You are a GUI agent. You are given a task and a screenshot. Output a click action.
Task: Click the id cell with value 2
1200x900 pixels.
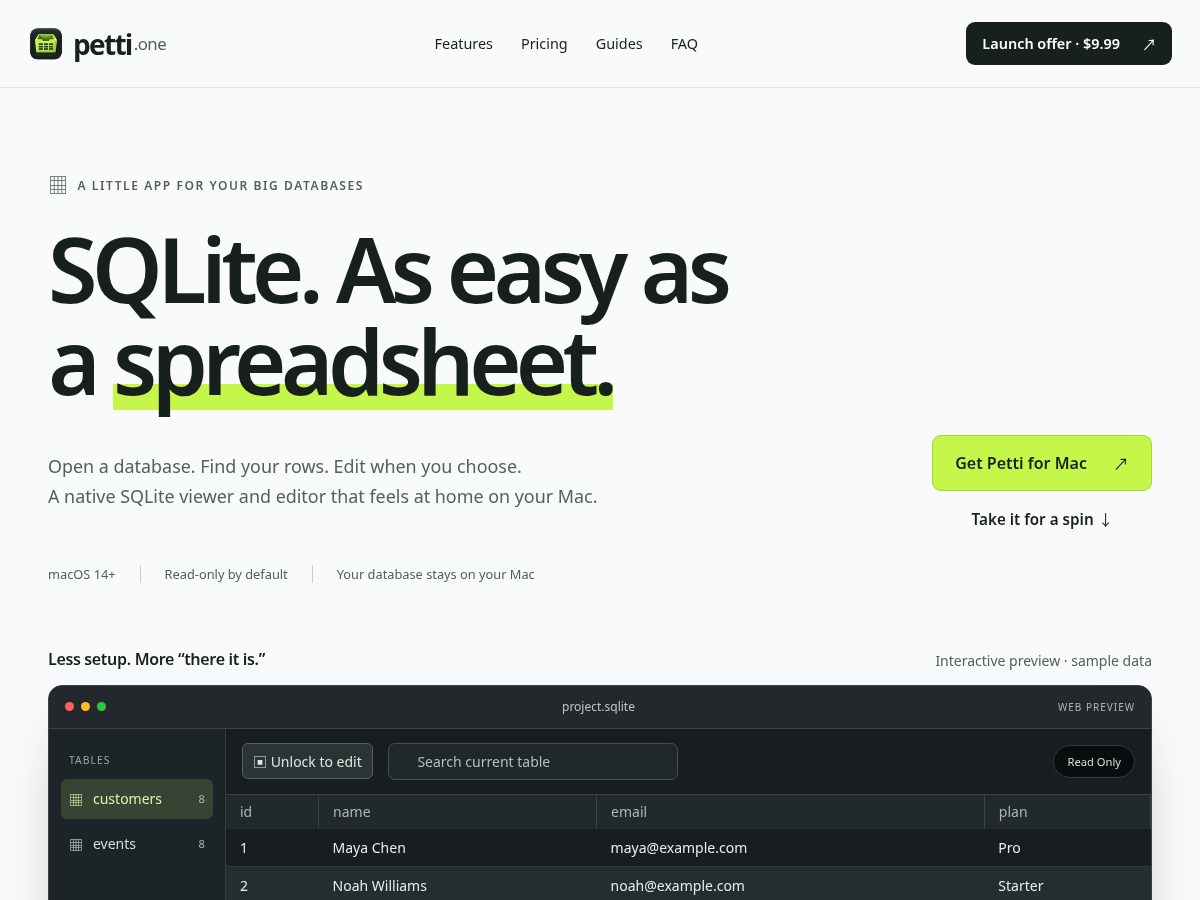click(272, 885)
